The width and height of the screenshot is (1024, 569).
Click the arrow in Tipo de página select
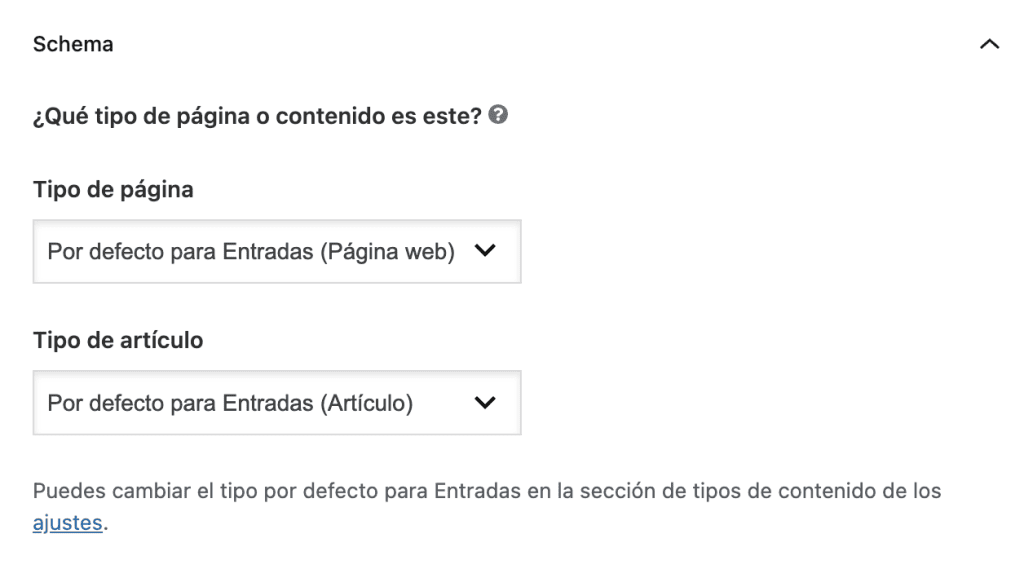[485, 252]
